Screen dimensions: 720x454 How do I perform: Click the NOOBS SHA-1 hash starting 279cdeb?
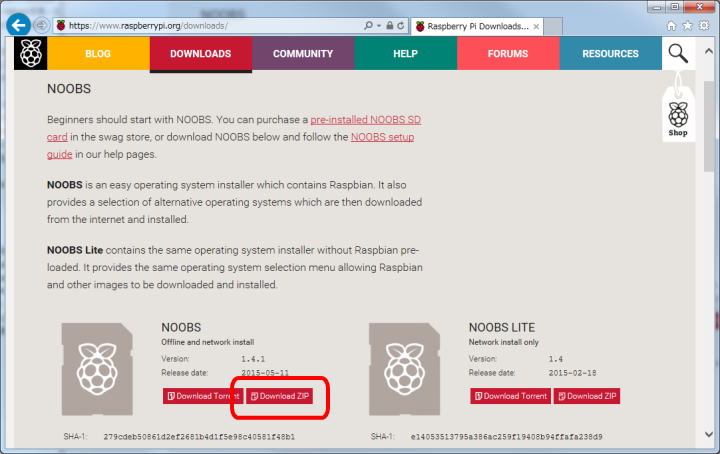click(199, 437)
